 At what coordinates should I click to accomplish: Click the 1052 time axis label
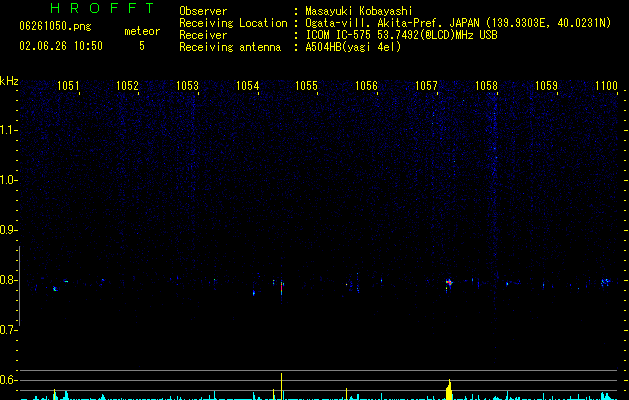tap(128, 86)
